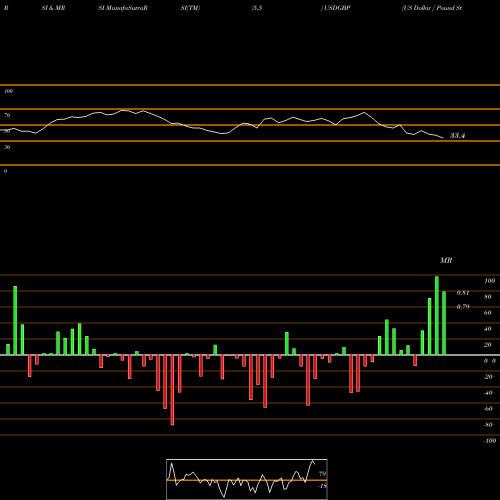Click the end of the RSI line

click(443, 138)
